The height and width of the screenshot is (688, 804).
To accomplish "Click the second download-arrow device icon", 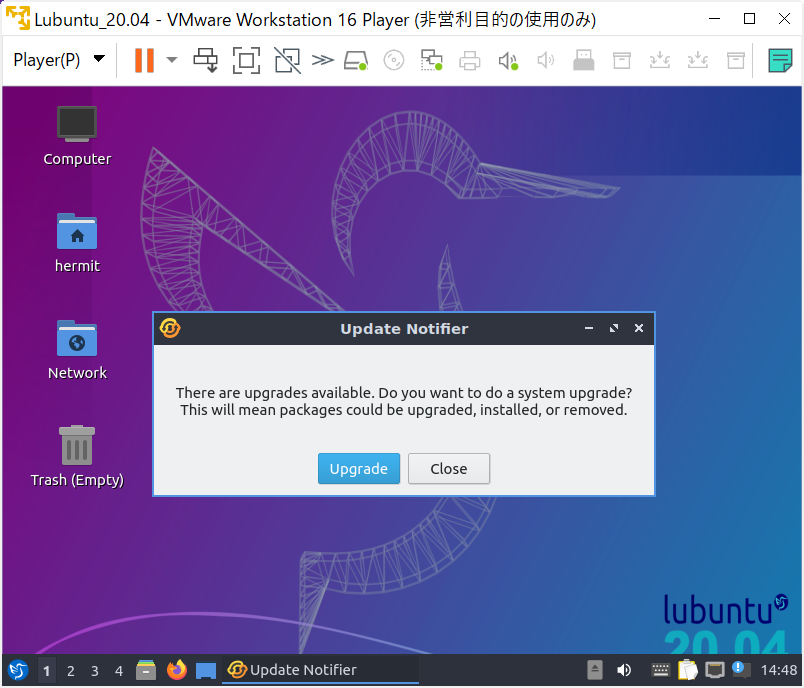I will [x=697, y=60].
